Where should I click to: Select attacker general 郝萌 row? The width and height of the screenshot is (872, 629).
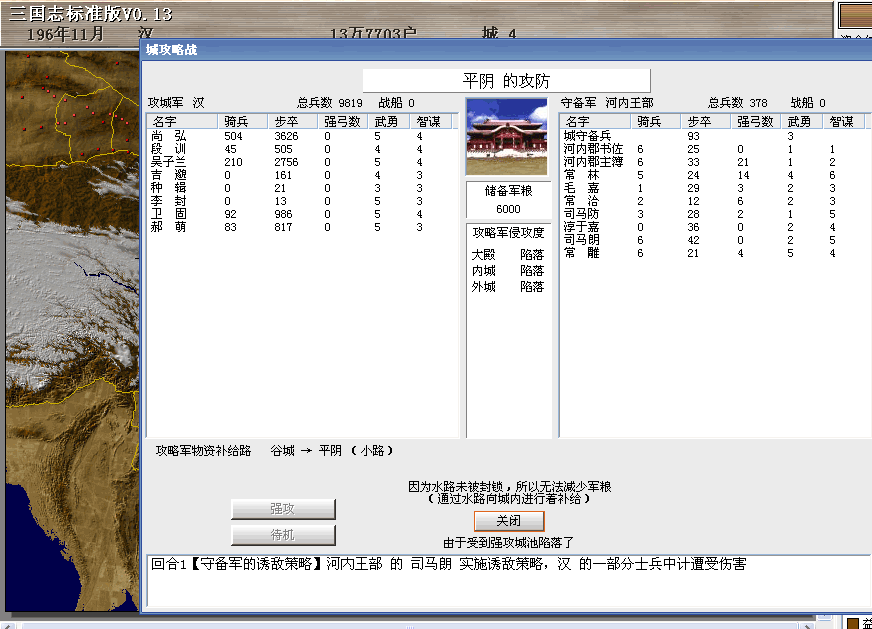tap(170, 227)
